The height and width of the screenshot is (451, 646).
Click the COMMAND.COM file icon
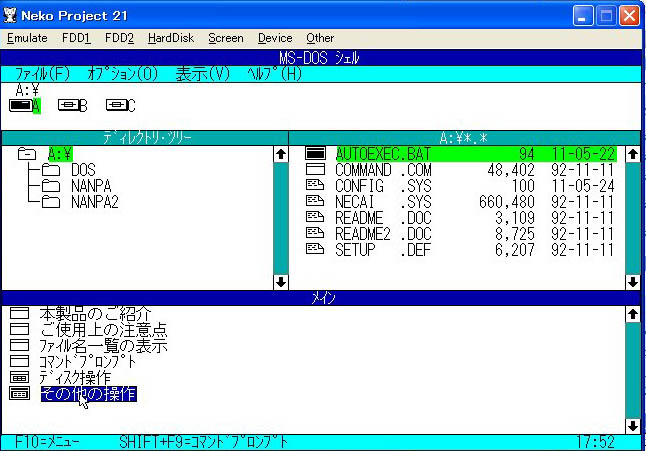315,170
